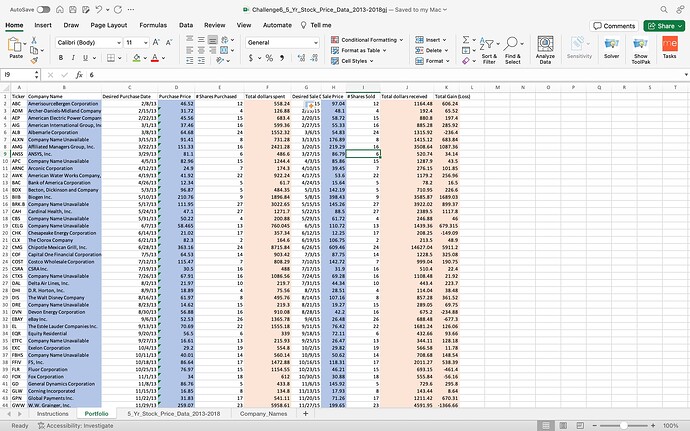Apply comma style format

pos(282,58)
